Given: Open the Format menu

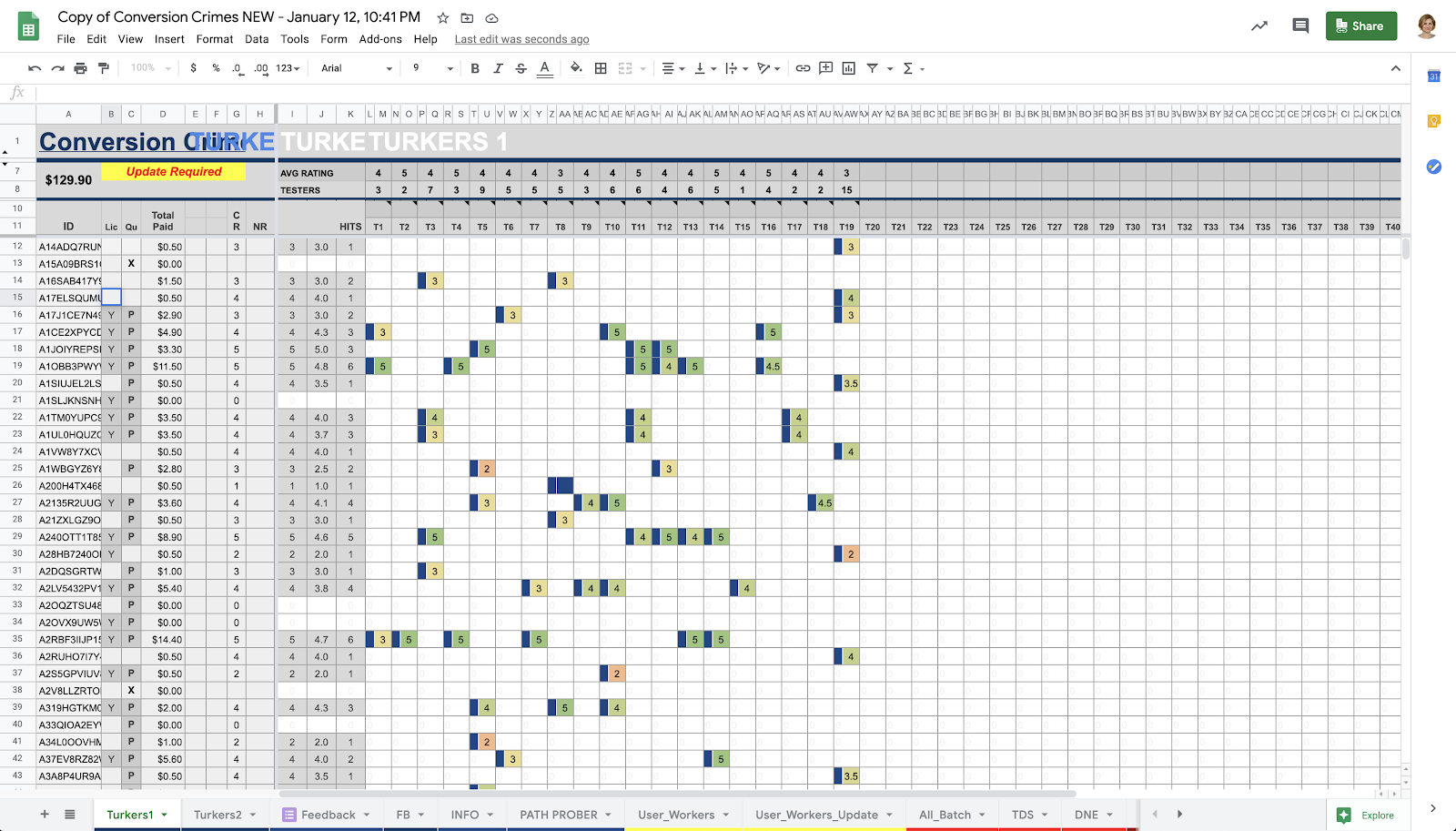Looking at the screenshot, I should pyautogui.click(x=215, y=39).
